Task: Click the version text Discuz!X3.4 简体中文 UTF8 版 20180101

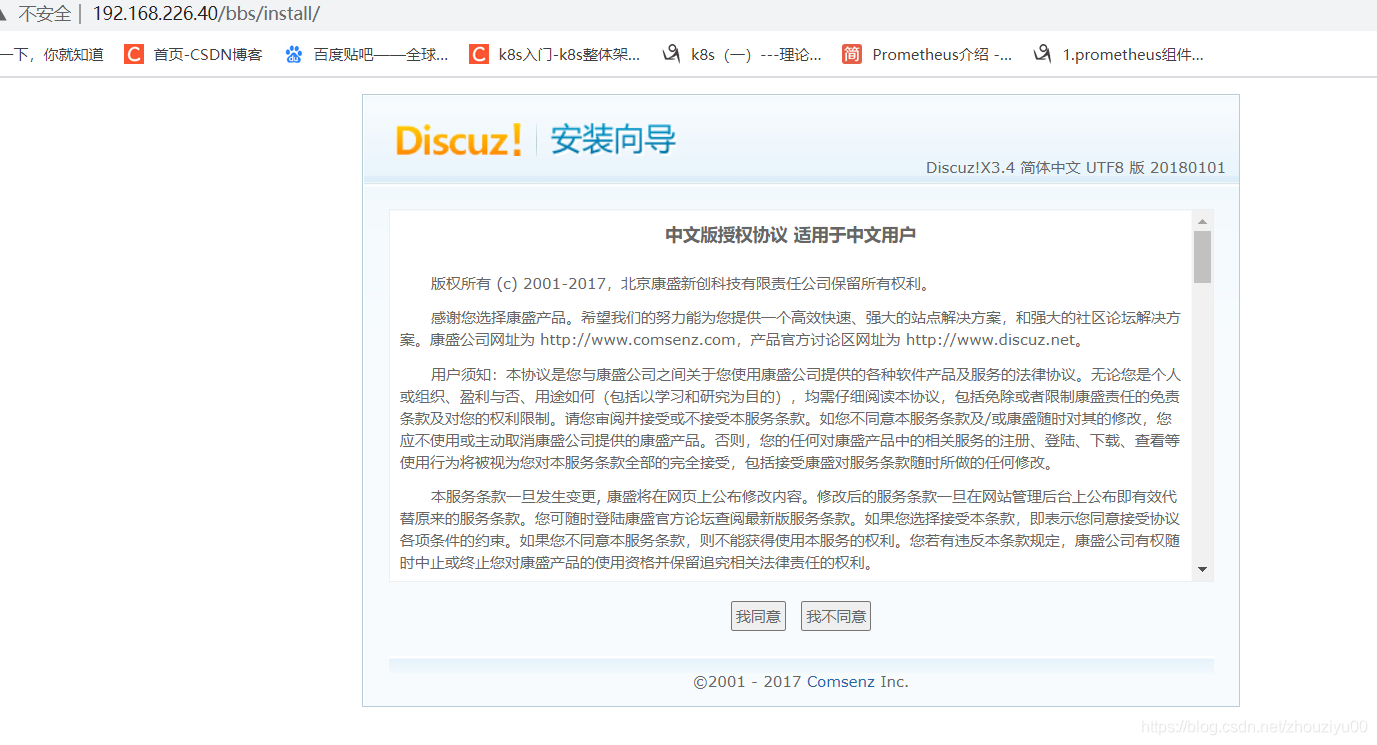Action: pyautogui.click(x=1075, y=167)
